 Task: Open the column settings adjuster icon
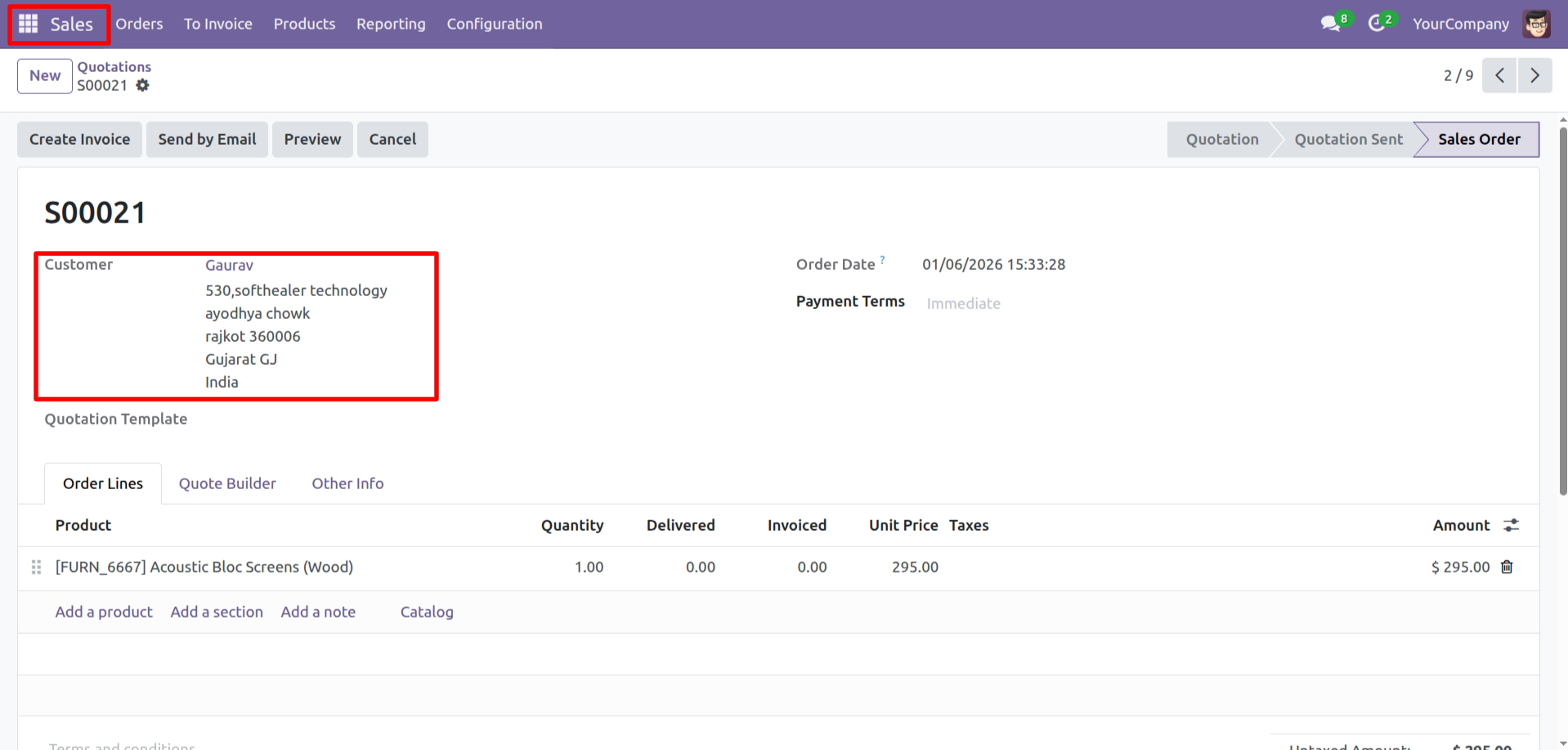1511,525
